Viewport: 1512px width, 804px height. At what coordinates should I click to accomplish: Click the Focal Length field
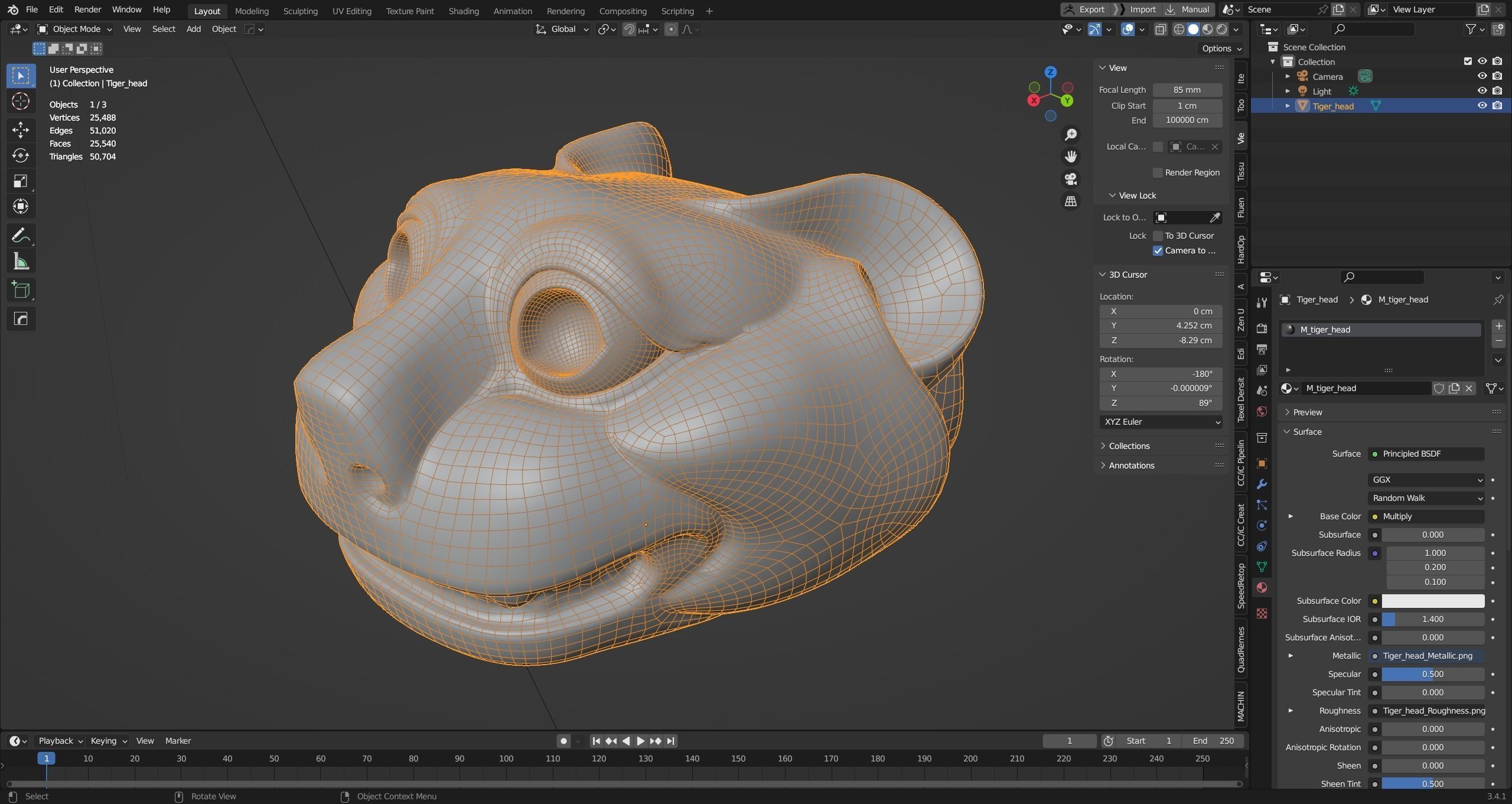point(1187,90)
